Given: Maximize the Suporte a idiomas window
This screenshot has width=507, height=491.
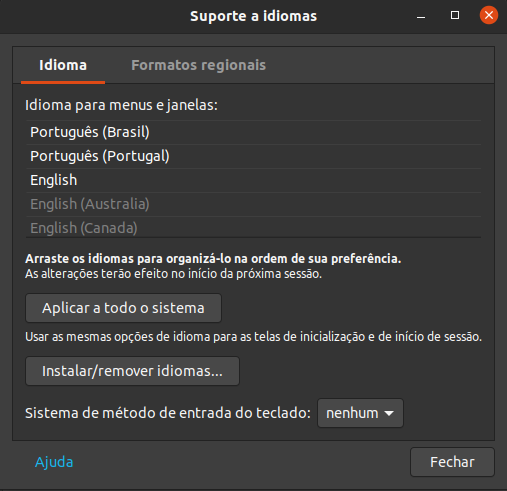Looking at the screenshot, I should coord(455,15).
